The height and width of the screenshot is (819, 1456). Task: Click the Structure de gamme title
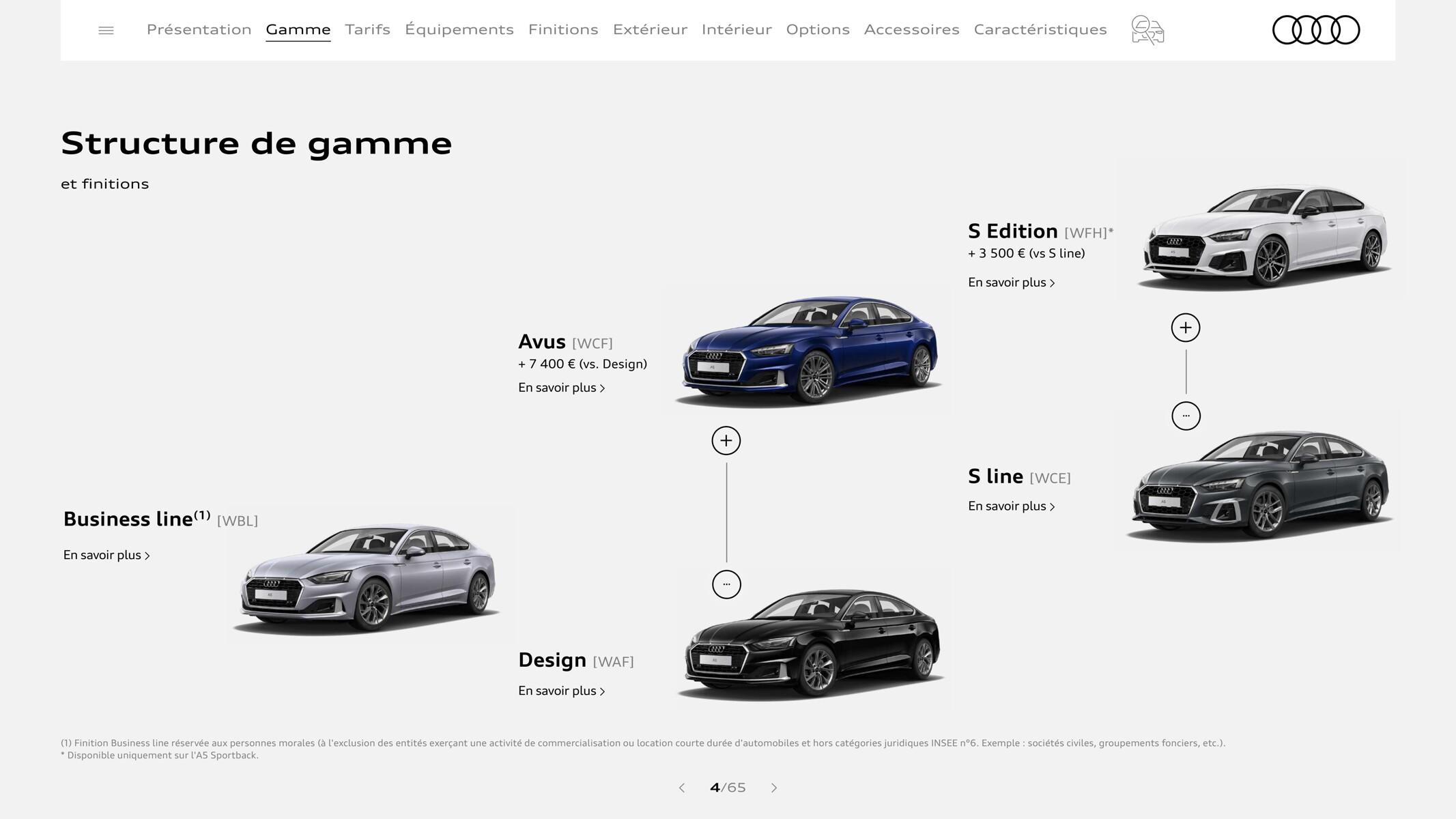(256, 143)
